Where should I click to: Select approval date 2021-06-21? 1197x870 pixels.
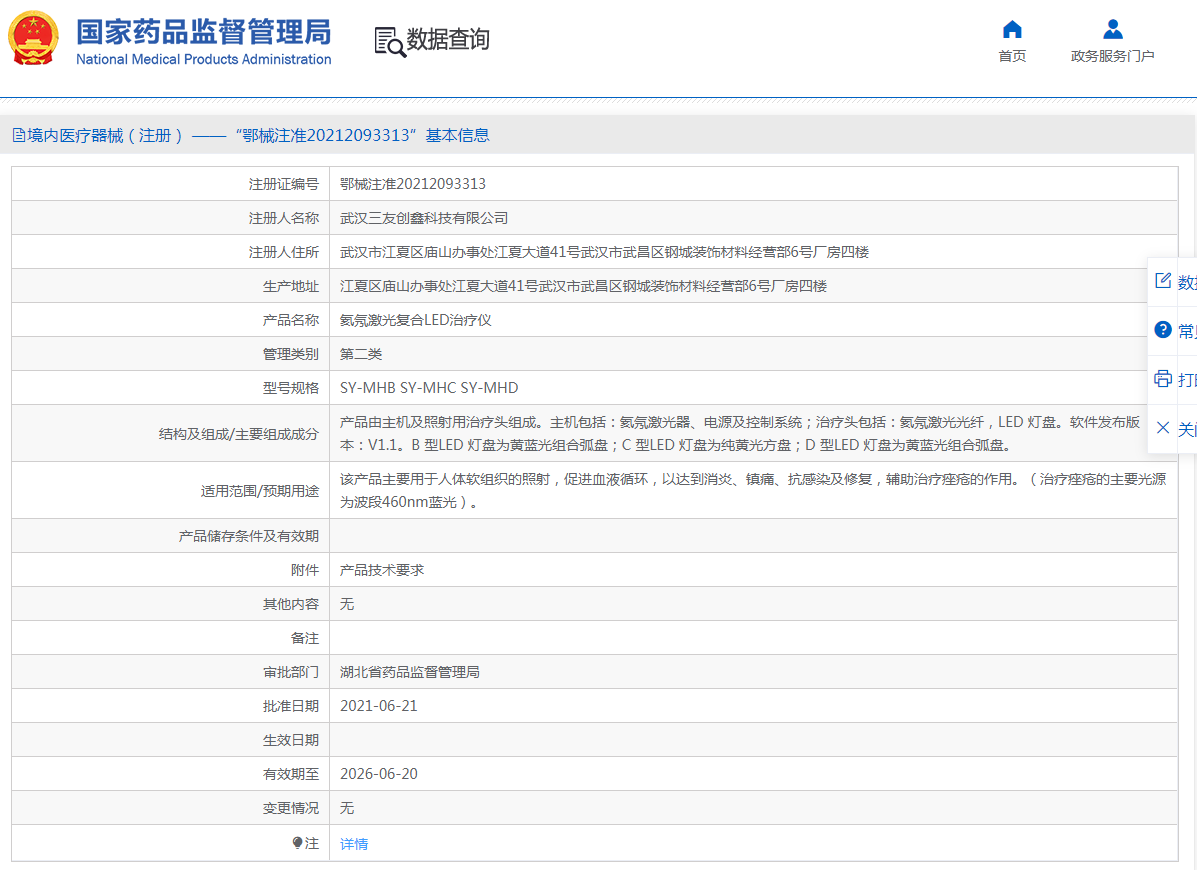(x=379, y=706)
